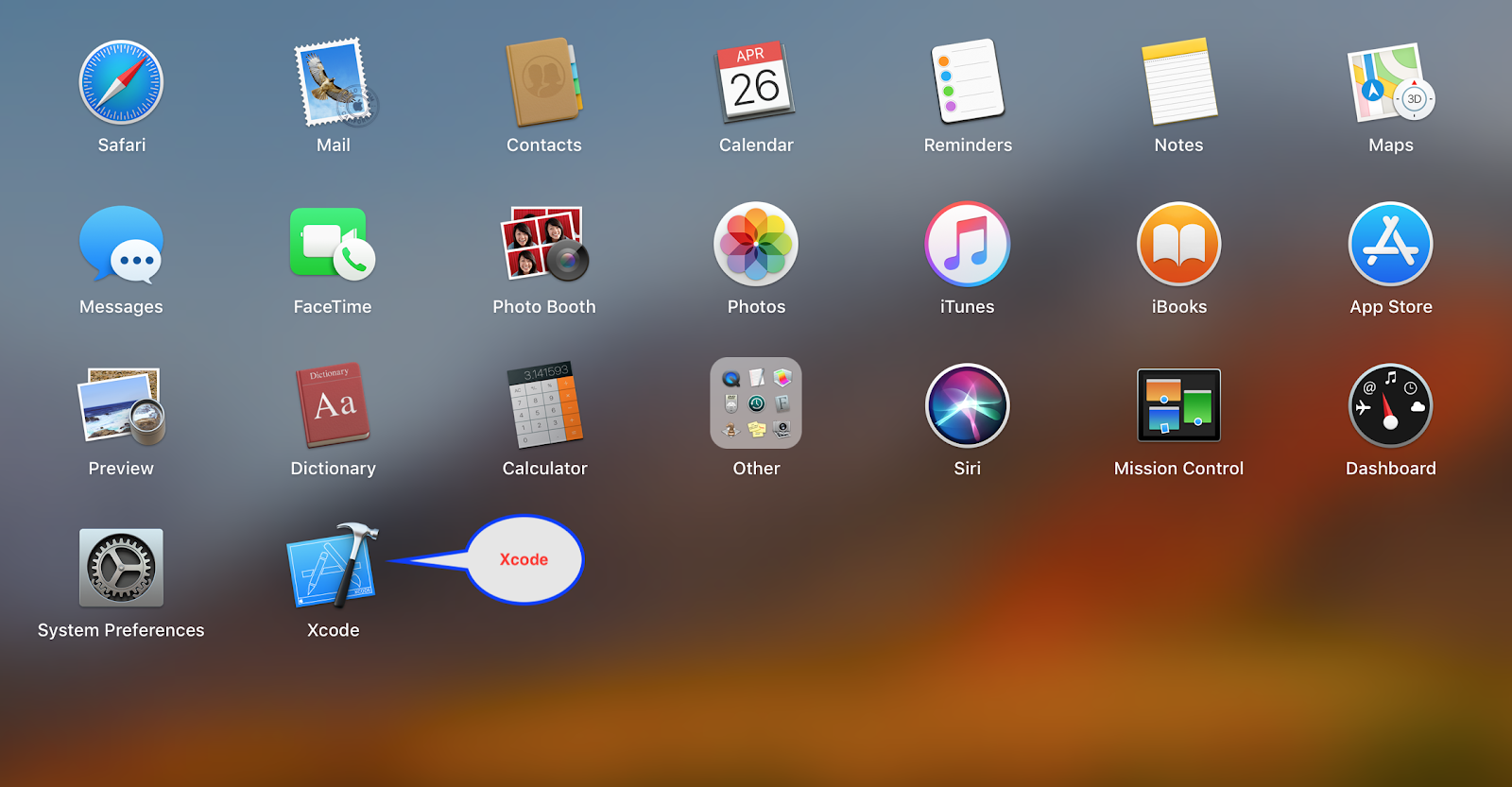Screen dimensions: 1512x787
Task: Open iTunes
Action: pos(968,244)
